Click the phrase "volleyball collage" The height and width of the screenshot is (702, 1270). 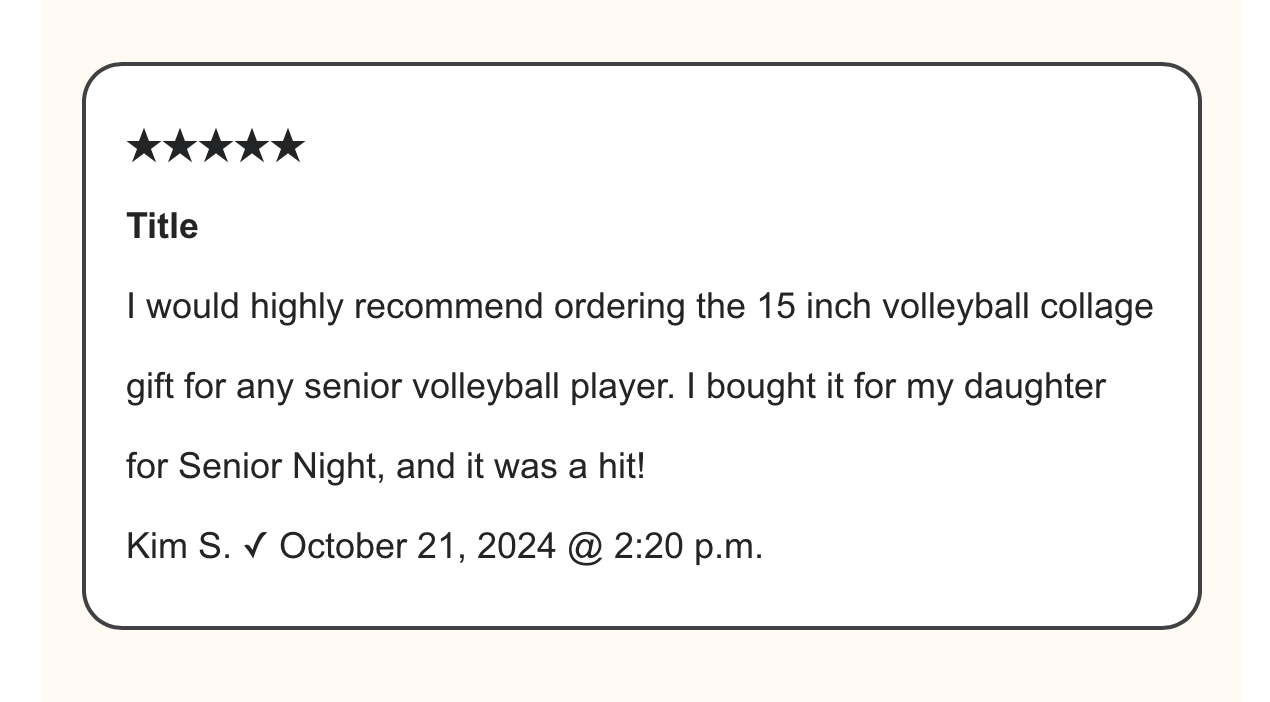pos(1017,306)
